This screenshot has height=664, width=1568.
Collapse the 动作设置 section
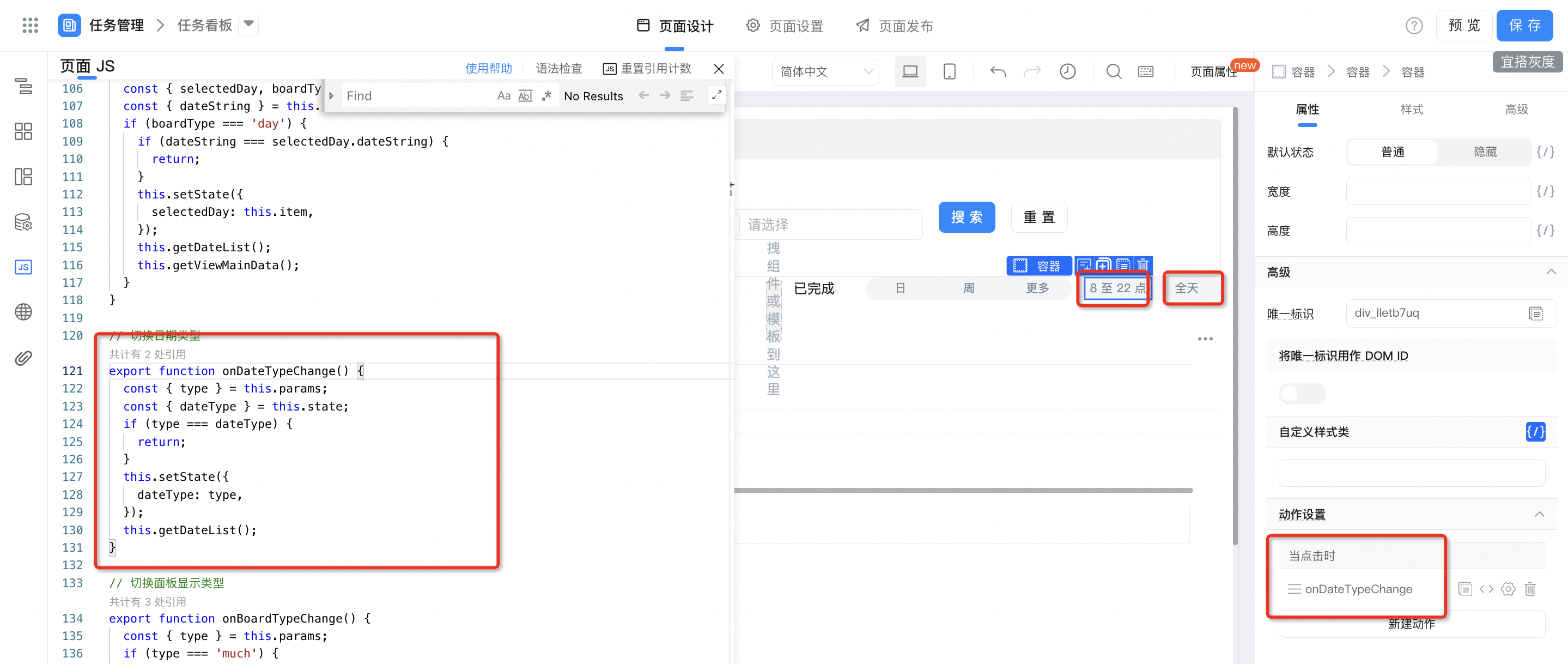1539,514
